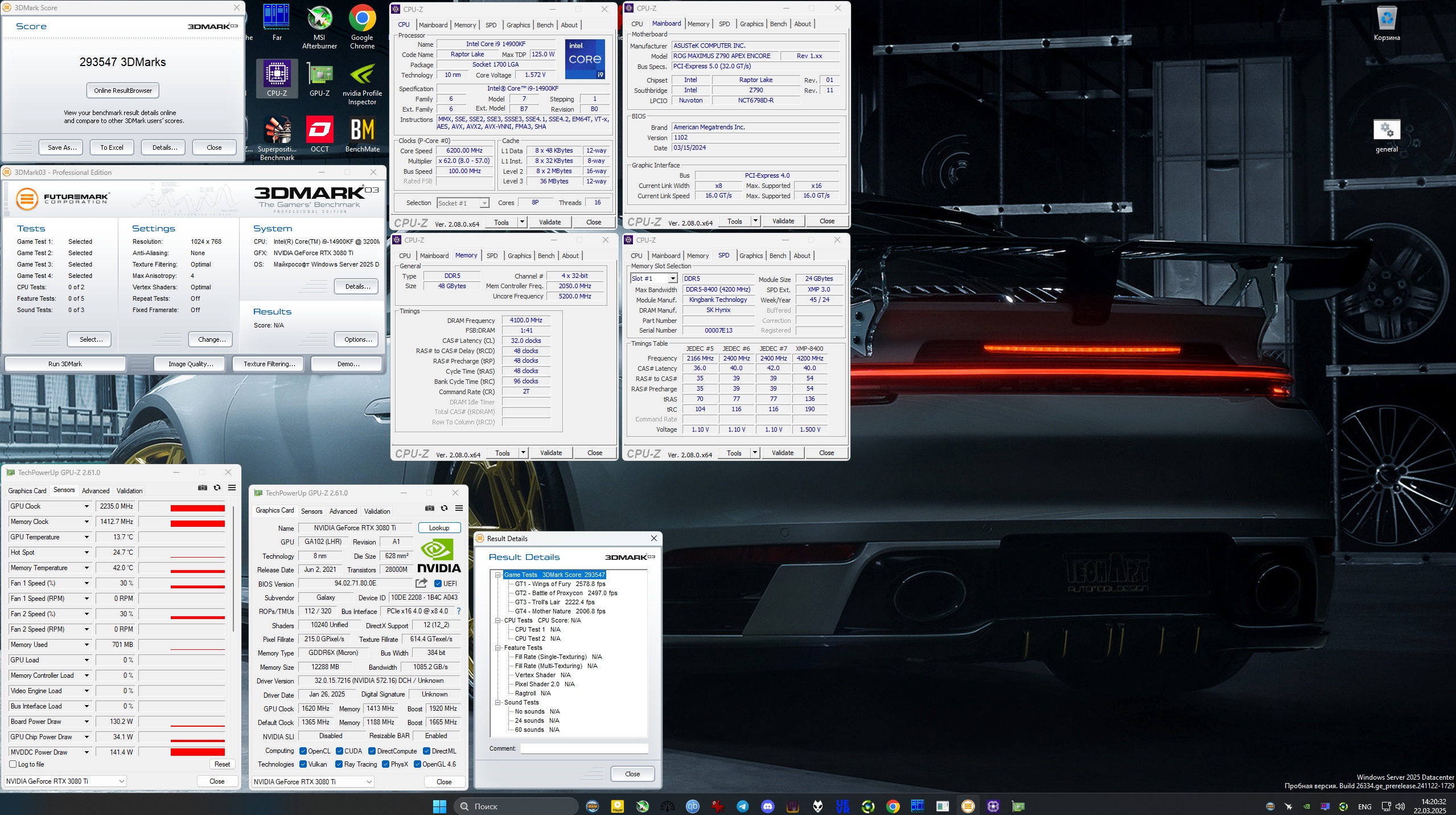Image resolution: width=1456 pixels, height=815 pixels.
Task: Open OCCT desktop icon
Action: pos(319,134)
